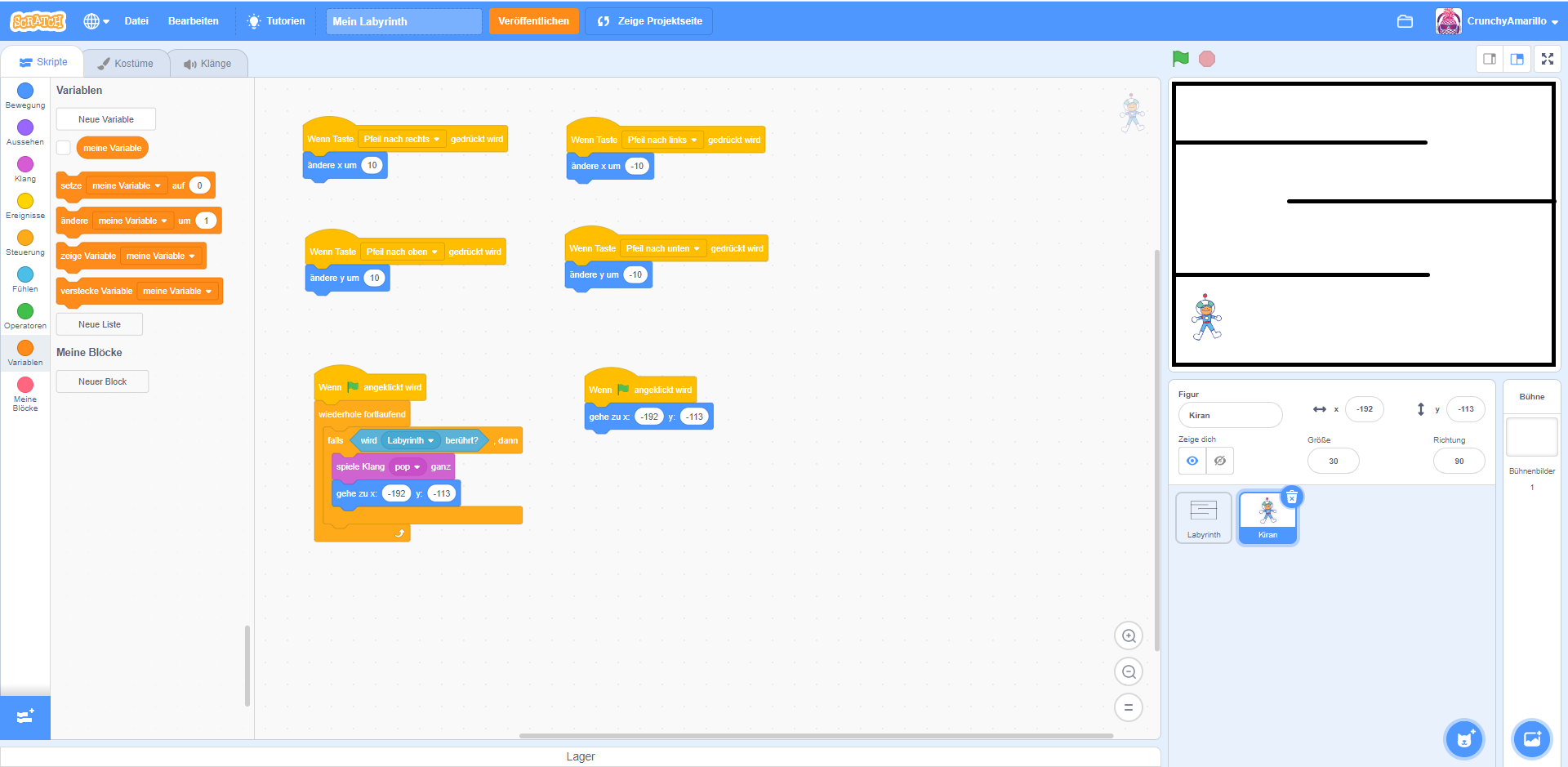This screenshot has height=767, width=1568.
Task: Click the Veröffentlichen button
Action: (533, 21)
